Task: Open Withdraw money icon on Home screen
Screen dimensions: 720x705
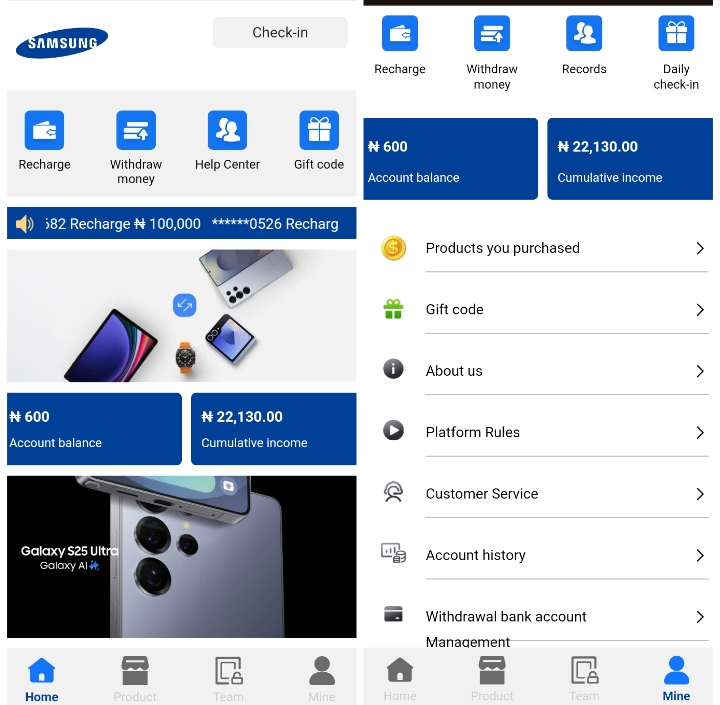Action: 136,130
